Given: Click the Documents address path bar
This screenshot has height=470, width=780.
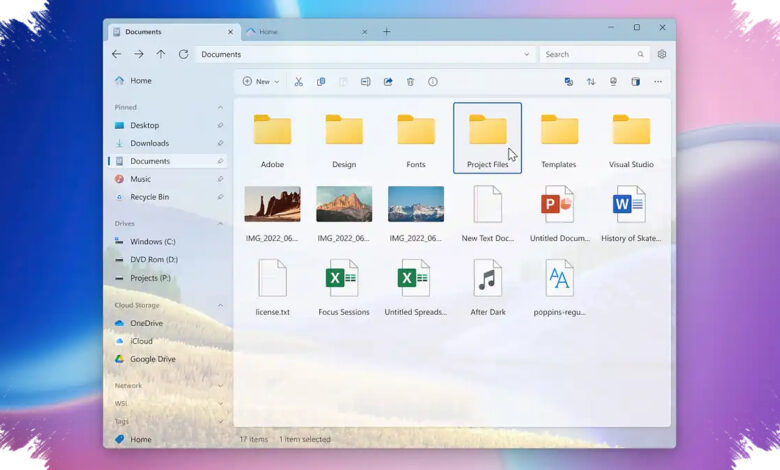Looking at the screenshot, I should coord(366,54).
